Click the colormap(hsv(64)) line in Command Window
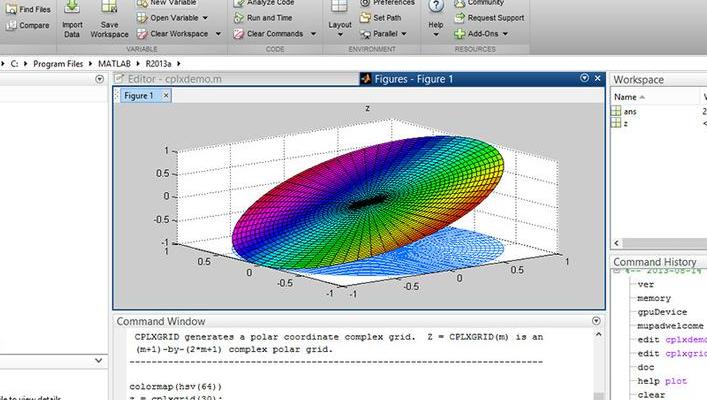Viewport: 707px width, 400px height. tap(175, 386)
